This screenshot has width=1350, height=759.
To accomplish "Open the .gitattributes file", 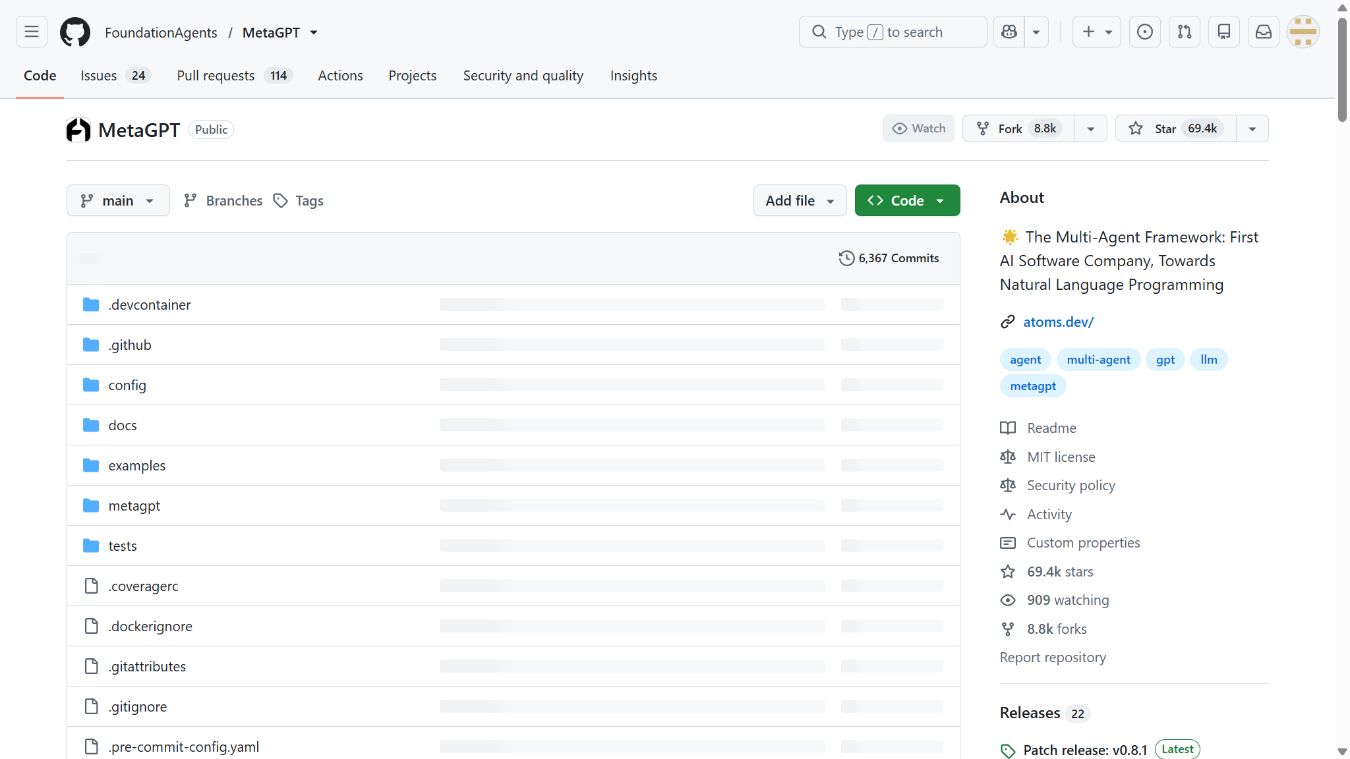I will (x=147, y=666).
